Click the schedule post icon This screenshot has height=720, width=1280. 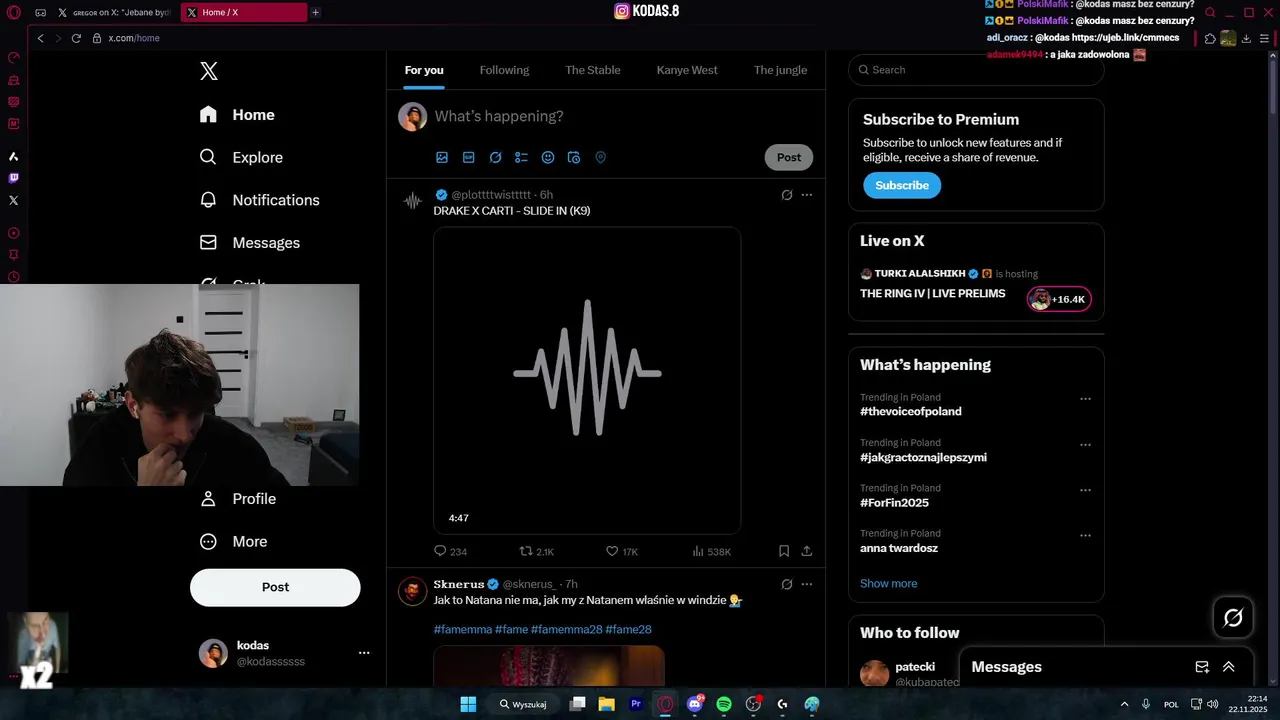(574, 157)
